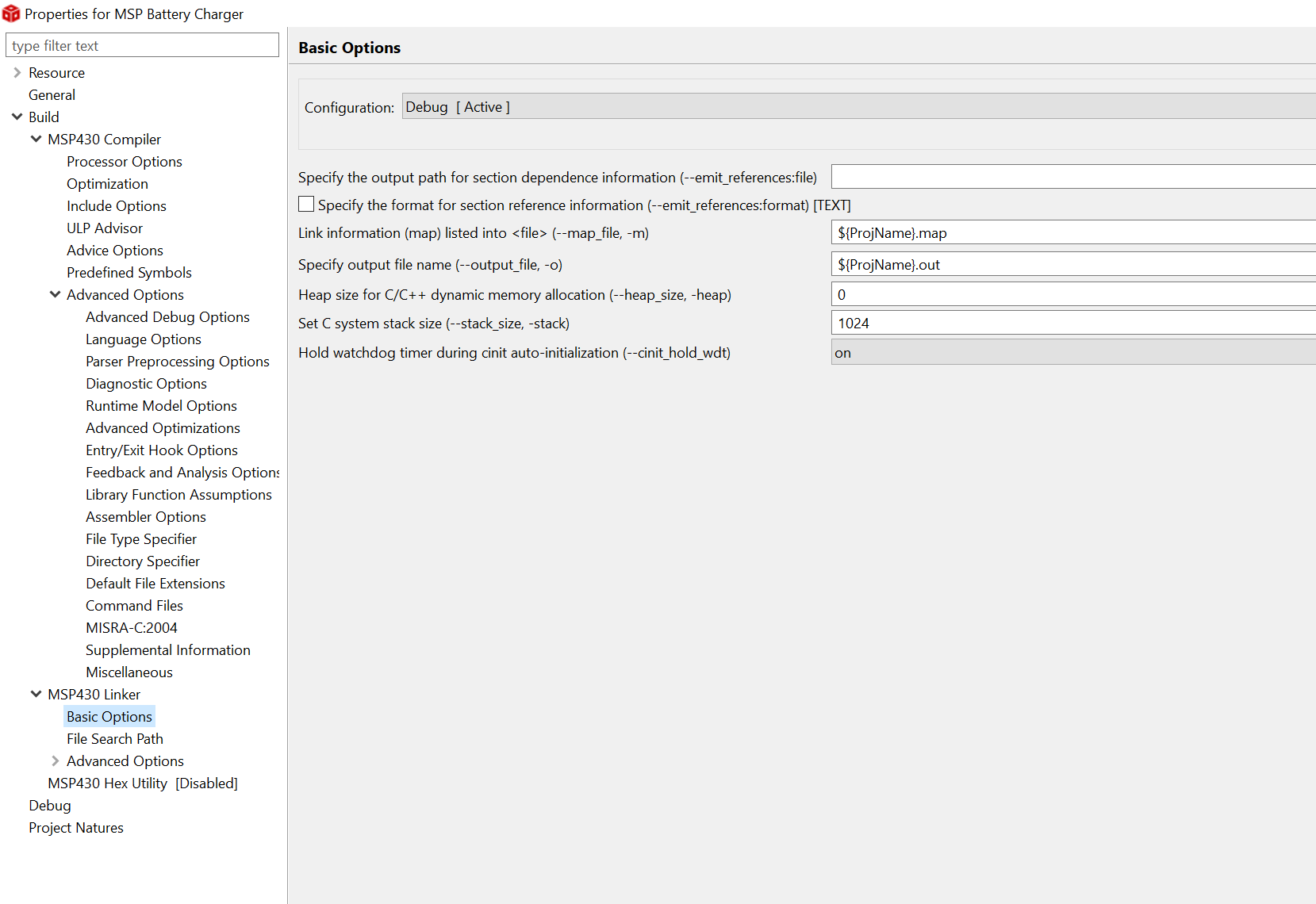This screenshot has height=904, width=1316.
Task: Collapse the Build tree node
Action: [x=17, y=117]
